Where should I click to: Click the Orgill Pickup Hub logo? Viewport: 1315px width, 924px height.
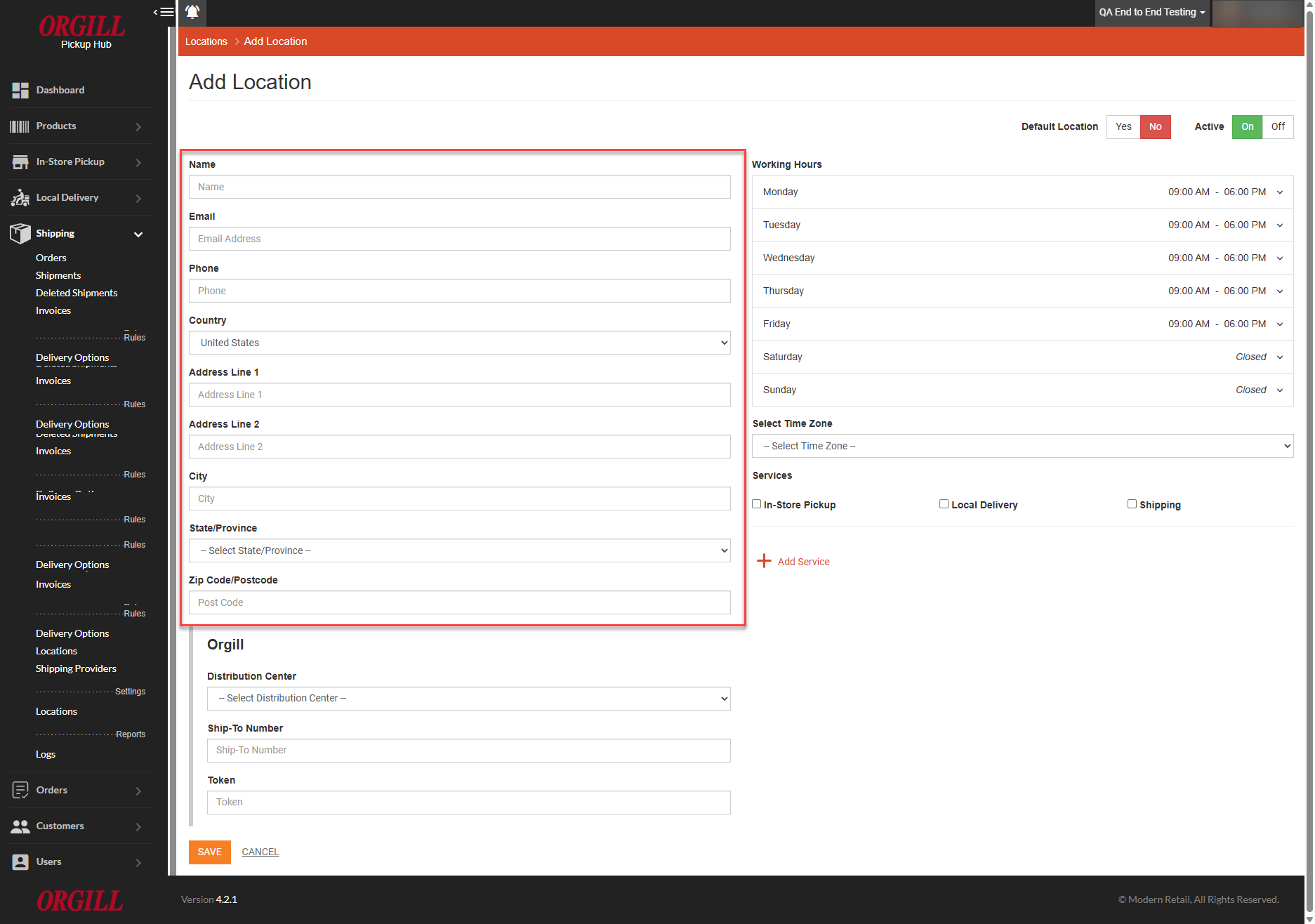pyautogui.click(x=83, y=32)
